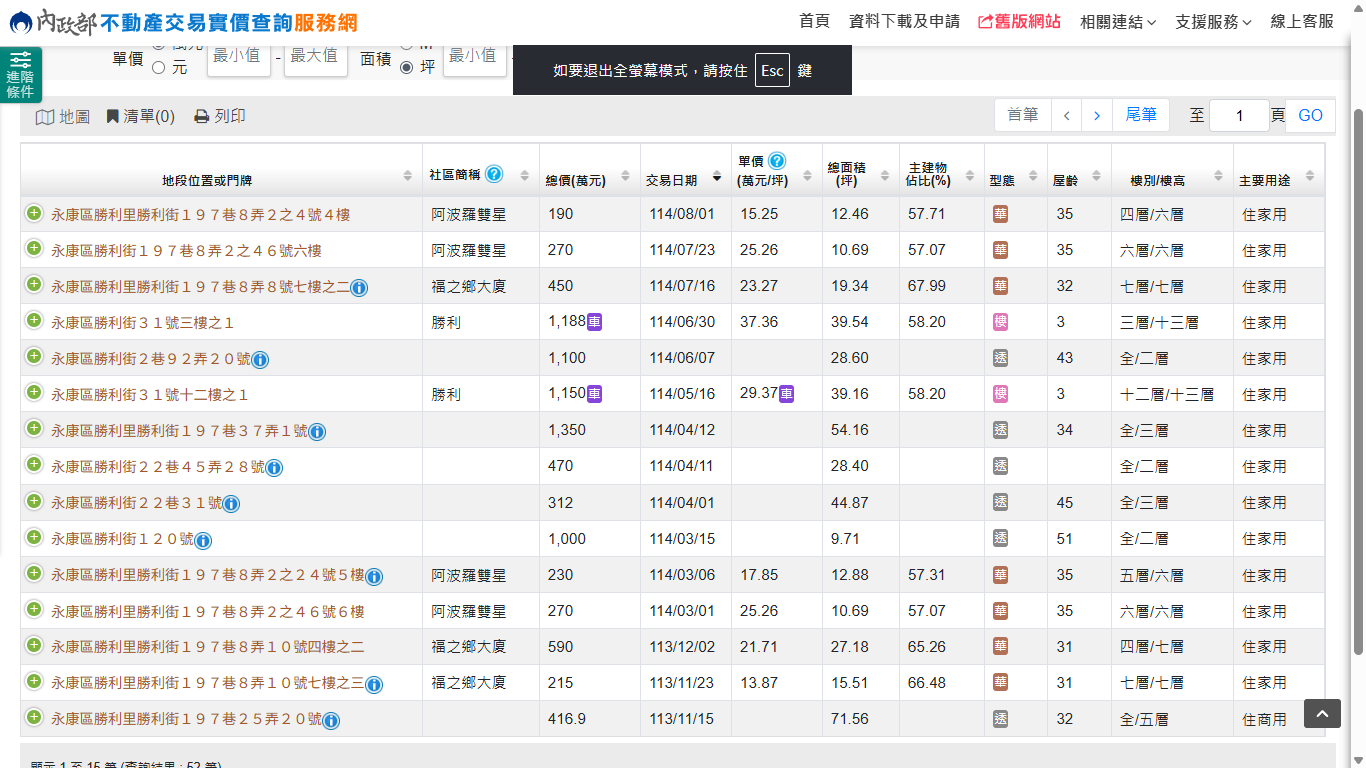Image resolution: width=1366 pixels, height=768 pixels.
Task: Click info icon on 勝利街197巷37弄1號 row
Action: (x=317, y=432)
